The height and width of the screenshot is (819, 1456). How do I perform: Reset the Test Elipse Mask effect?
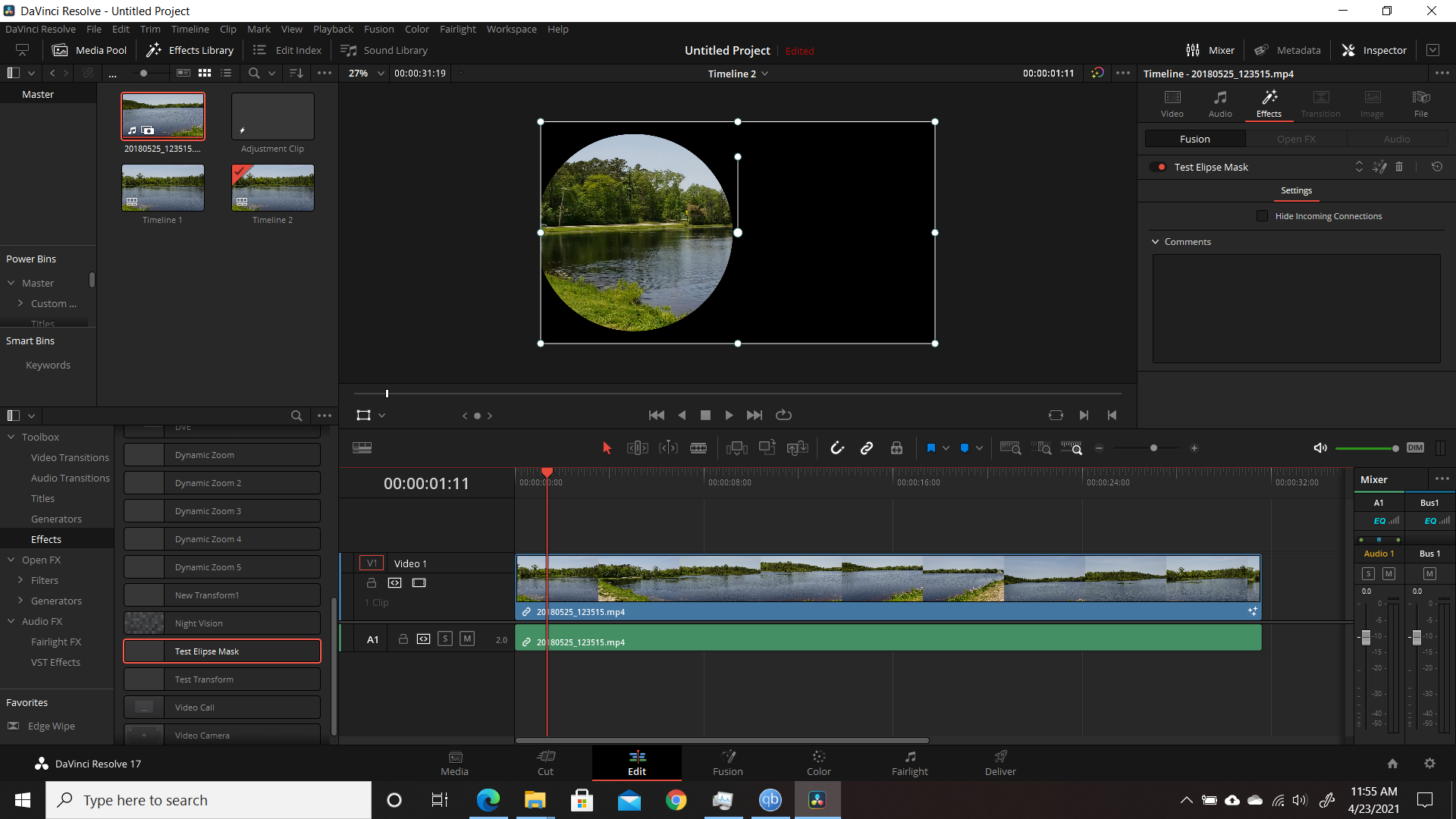(x=1437, y=167)
